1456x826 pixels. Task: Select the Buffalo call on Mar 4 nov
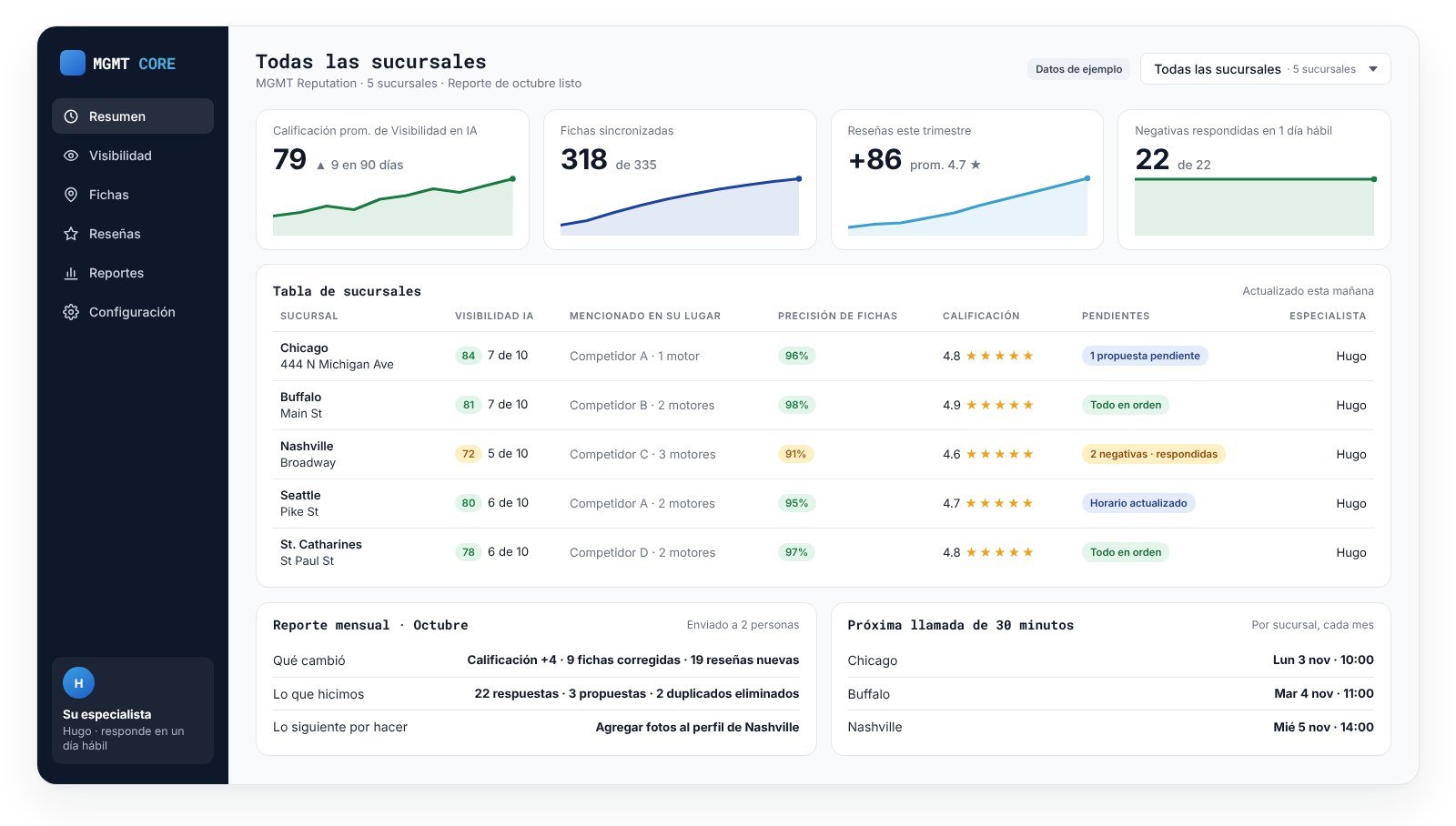tap(1110, 694)
